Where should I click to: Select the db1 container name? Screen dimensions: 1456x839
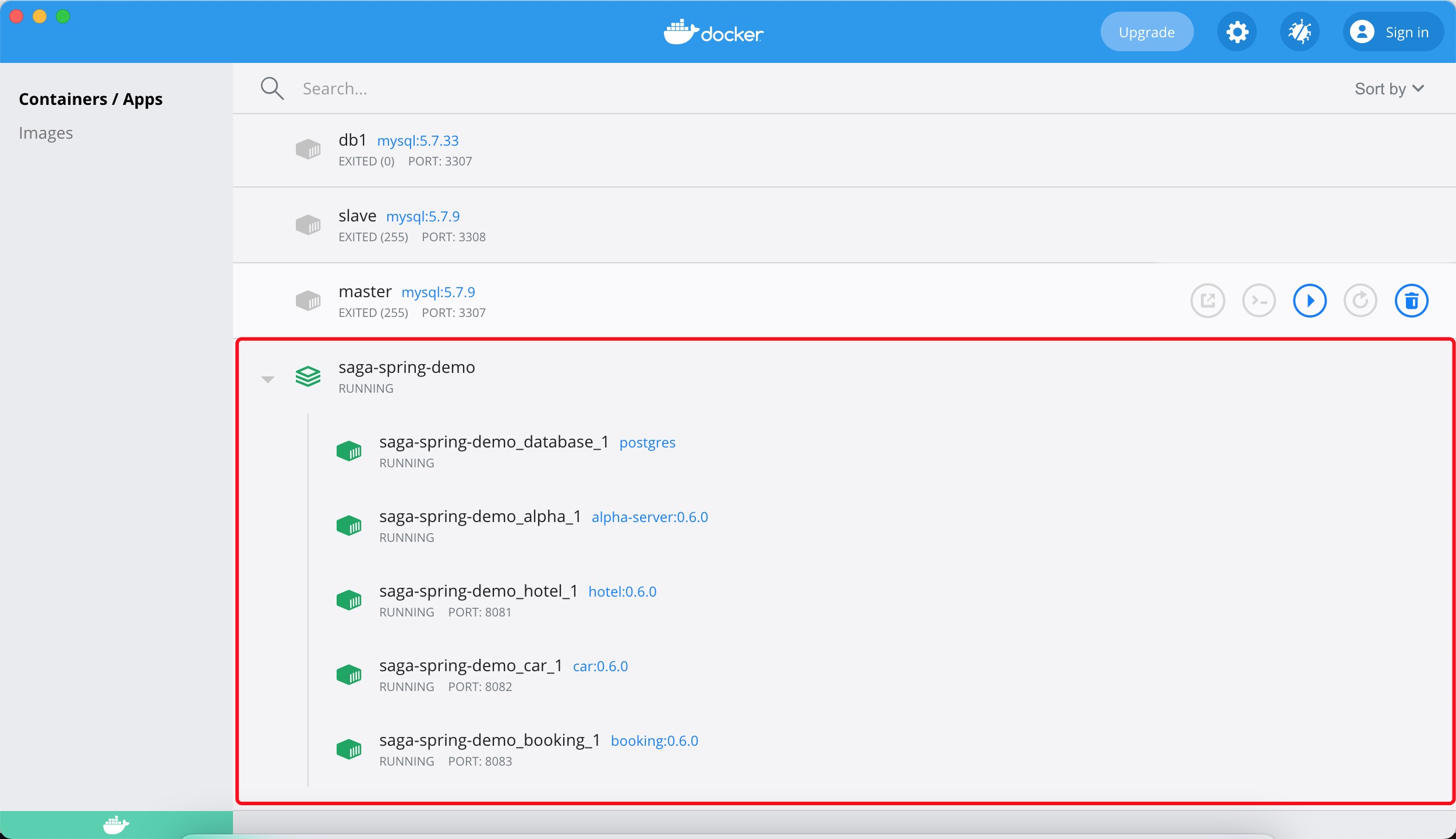[x=353, y=140]
